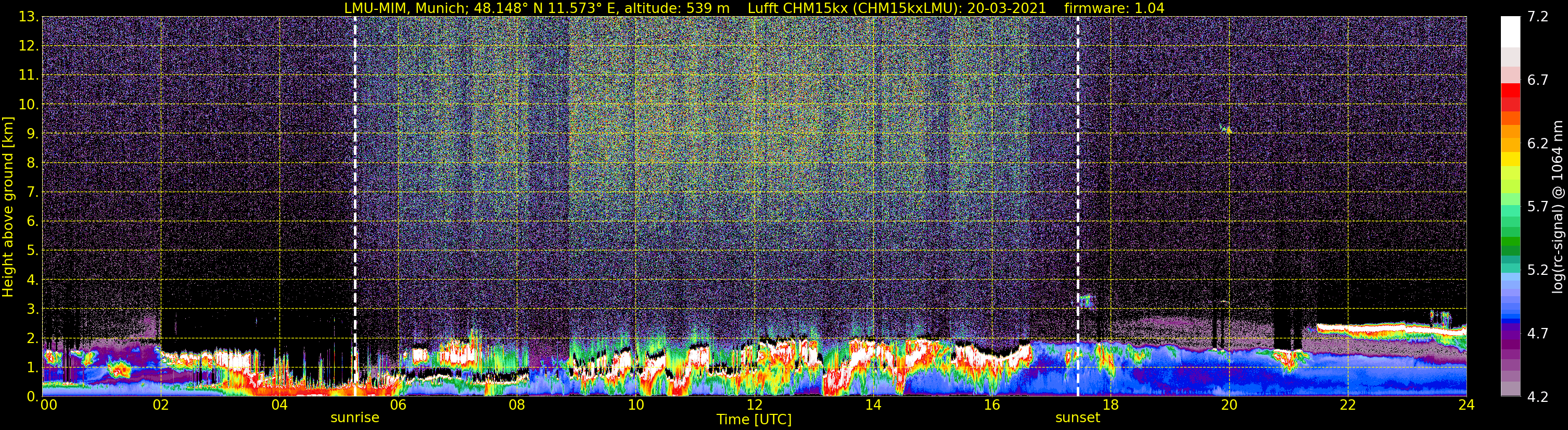Click the white segment at the colorbar top
This screenshot has width=1568, height=430.
[x=1511, y=32]
